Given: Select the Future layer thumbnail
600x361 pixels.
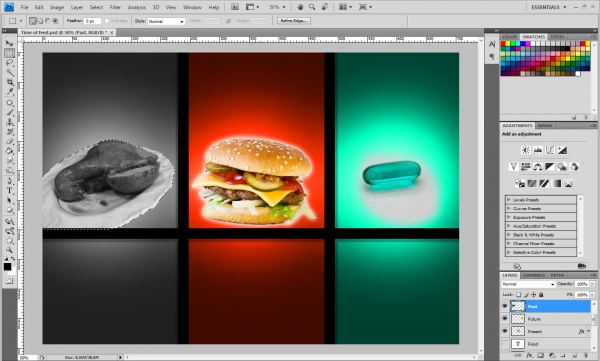Looking at the screenshot, I should [518, 319].
